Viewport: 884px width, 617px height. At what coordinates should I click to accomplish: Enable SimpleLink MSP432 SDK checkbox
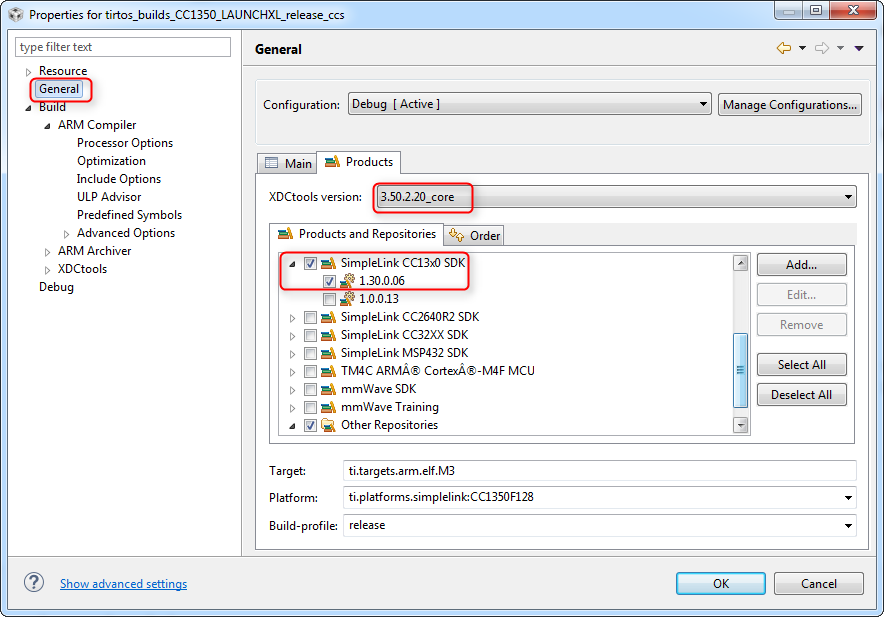pos(310,354)
